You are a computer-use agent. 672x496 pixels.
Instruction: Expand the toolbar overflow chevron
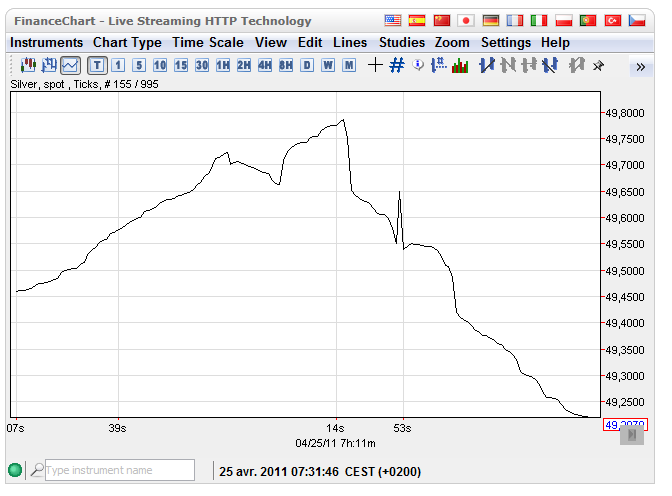(x=640, y=67)
